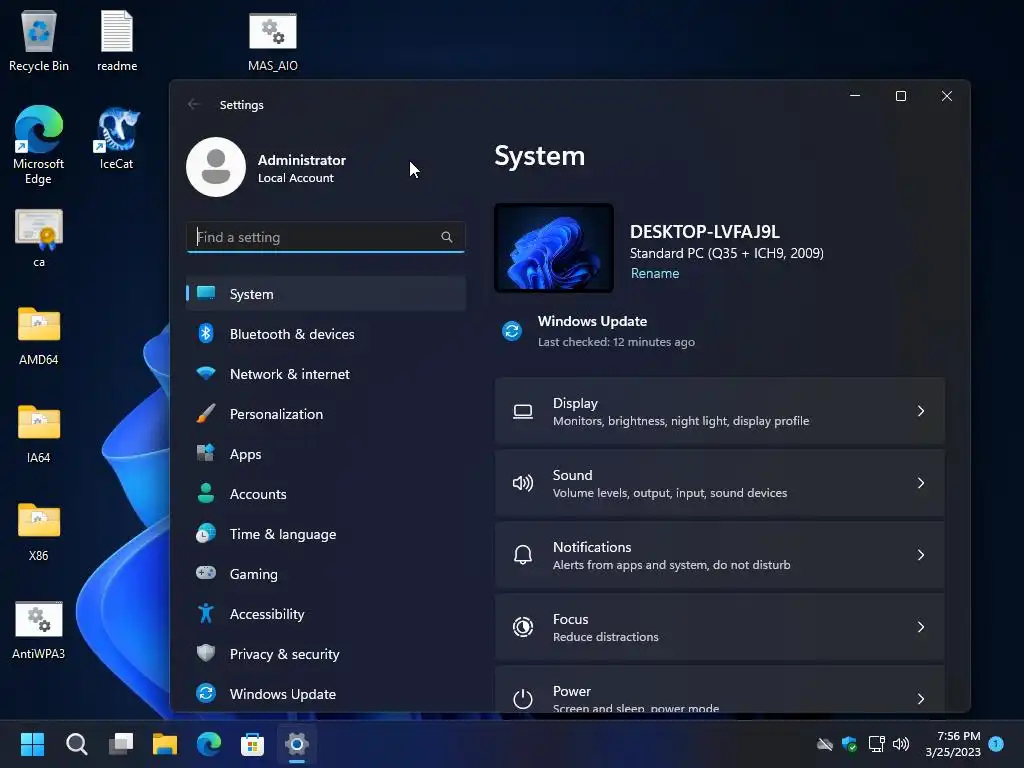Click the System page heading
Screen dimensions: 1024x768
(x=539, y=157)
